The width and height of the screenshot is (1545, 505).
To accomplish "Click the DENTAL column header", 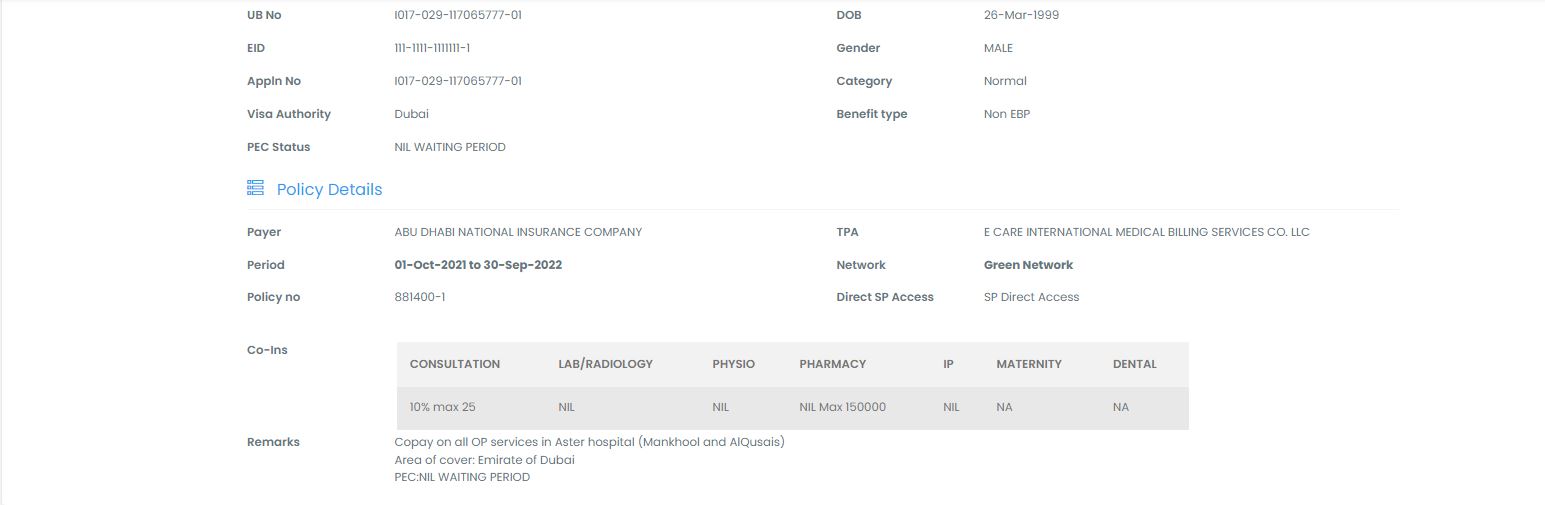I will click(x=1134, y=364).
